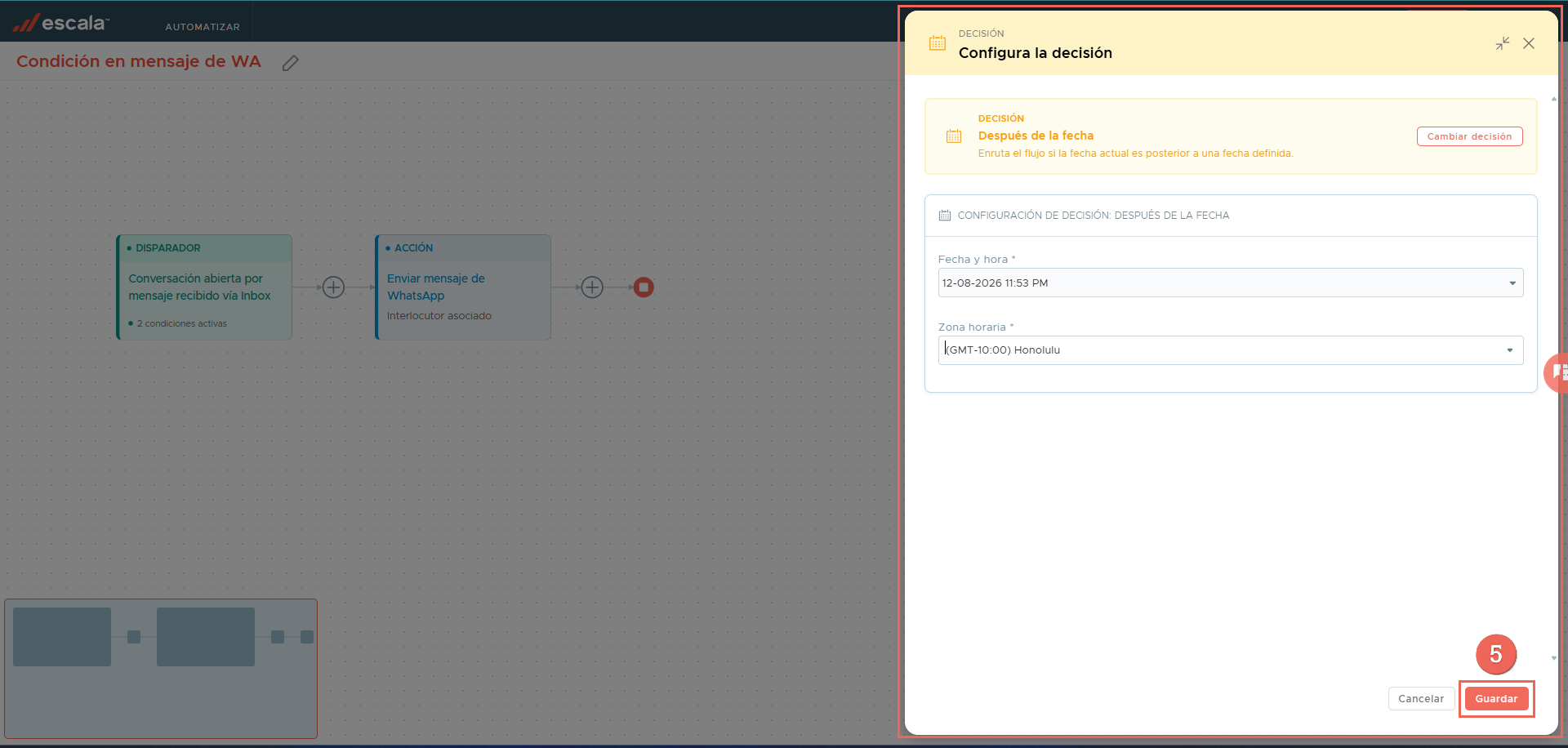Add a step after the Acción node
The height and width of the screenshot is (748, 1568).
[592, 287]
